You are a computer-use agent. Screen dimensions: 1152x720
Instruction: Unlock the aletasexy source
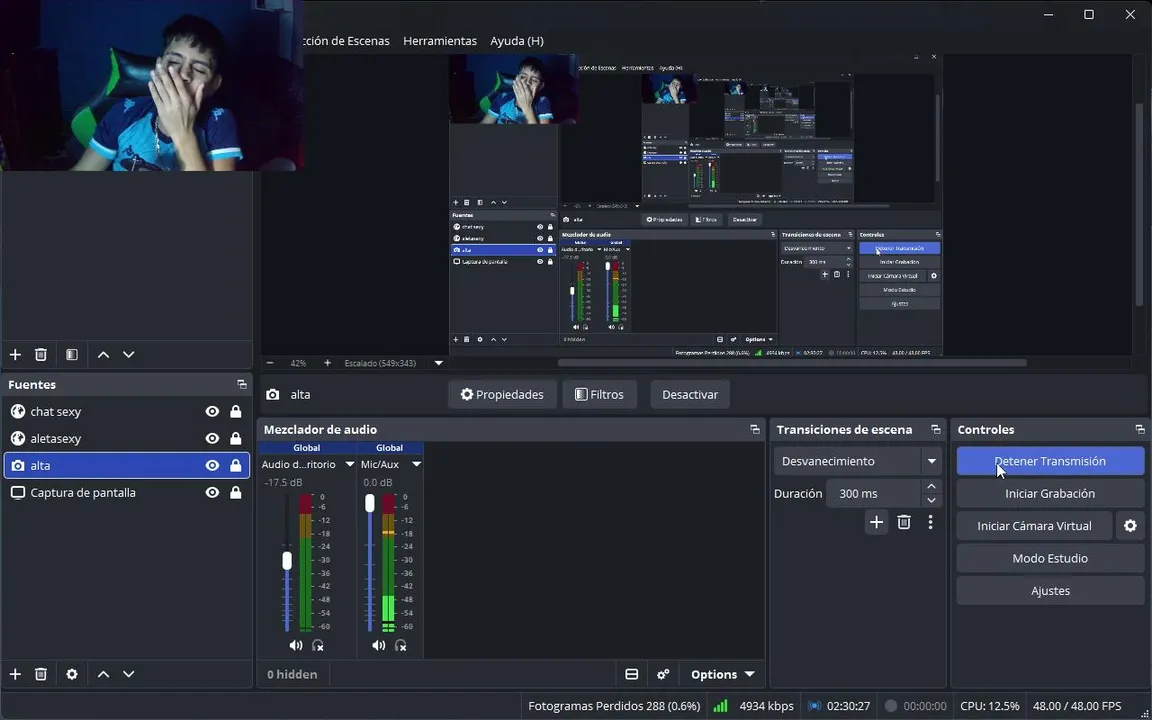pos(236,439)
